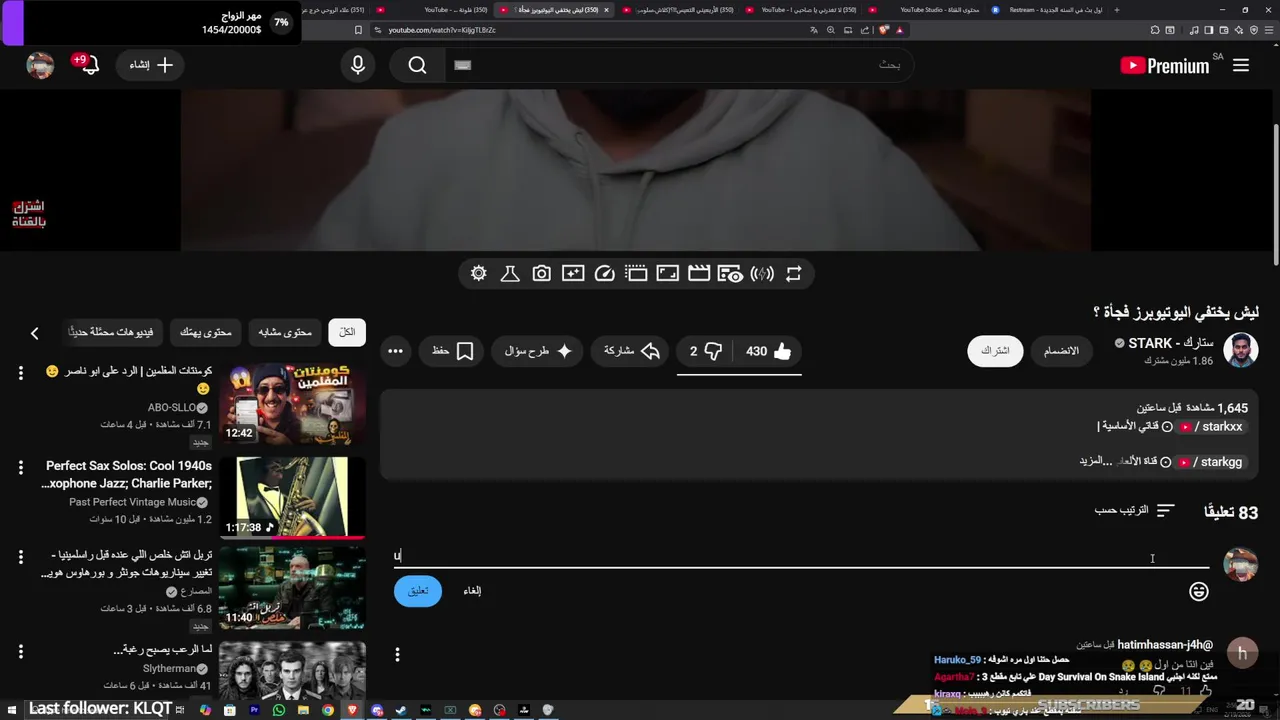Open the ABO-SLLO كومنتات المقلمين video thumbnail

point(292,405)
